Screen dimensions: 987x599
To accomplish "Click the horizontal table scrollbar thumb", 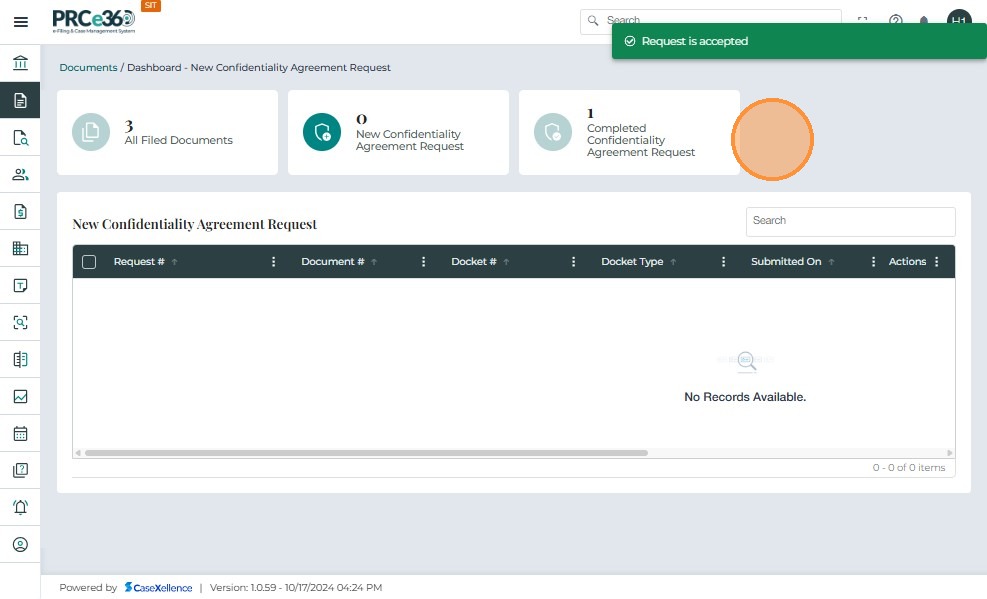I will click(x=366, y=453).
